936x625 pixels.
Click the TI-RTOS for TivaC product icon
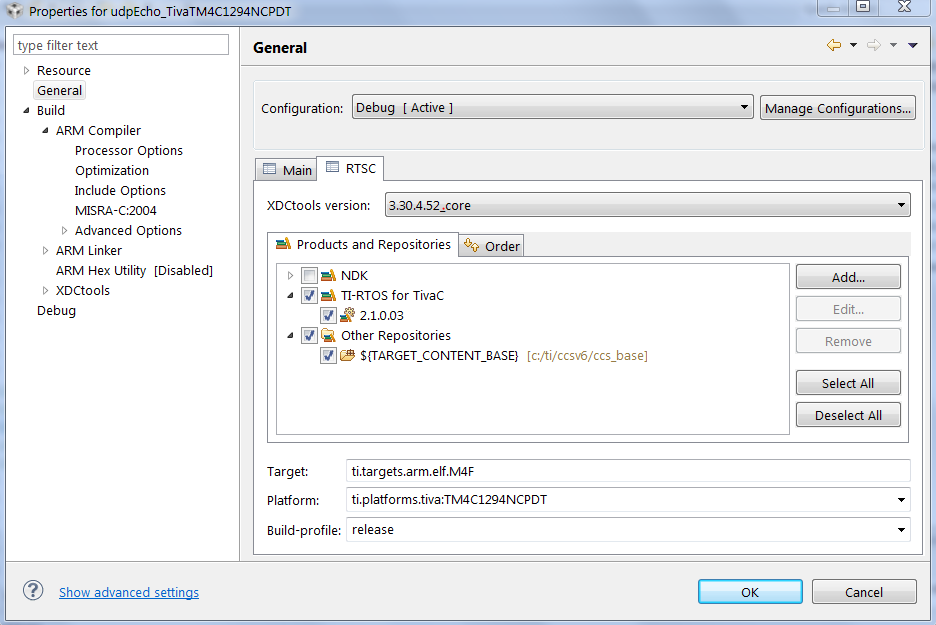click(328, 295)
